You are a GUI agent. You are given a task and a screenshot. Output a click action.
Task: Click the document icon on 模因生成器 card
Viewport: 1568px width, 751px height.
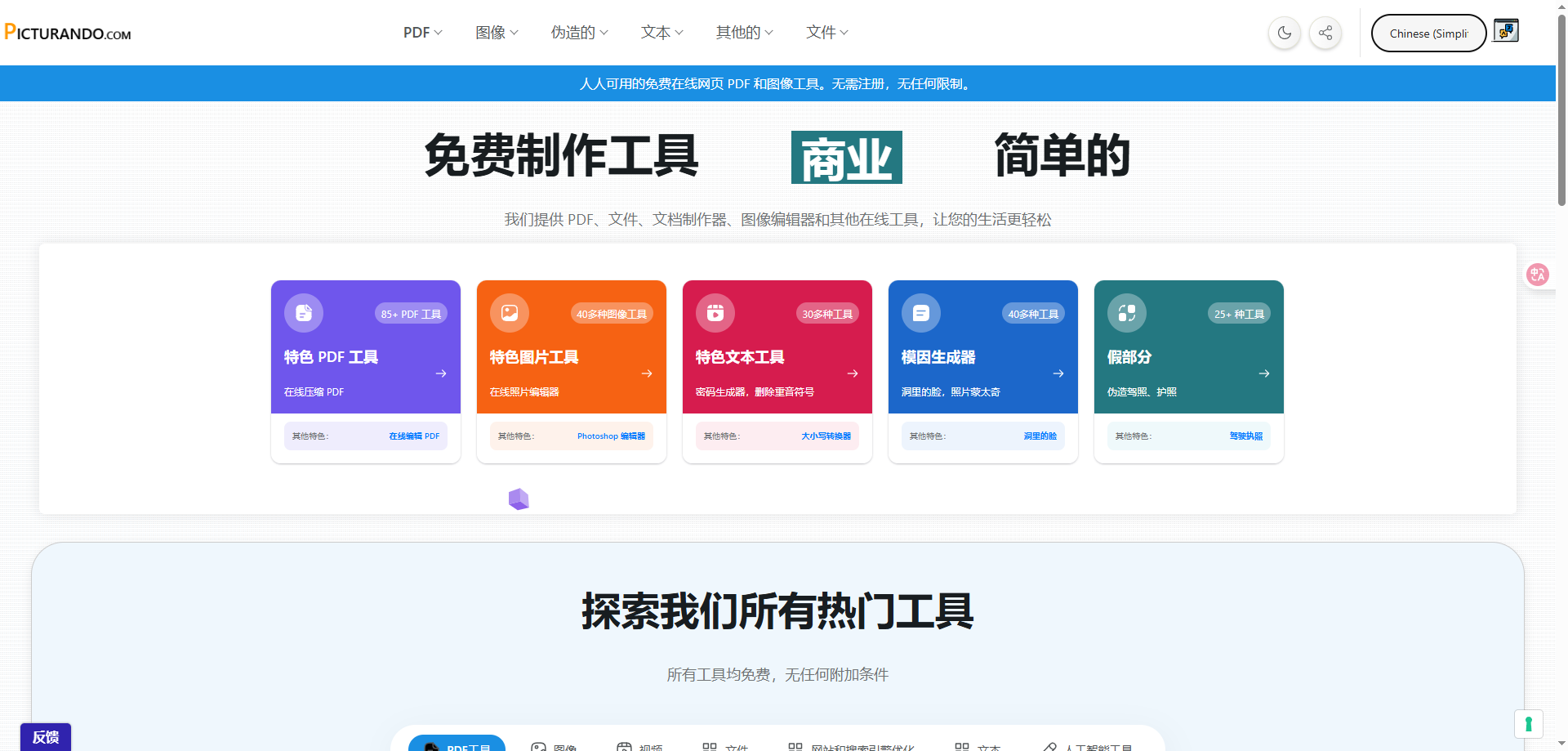(x=920, y=312)
